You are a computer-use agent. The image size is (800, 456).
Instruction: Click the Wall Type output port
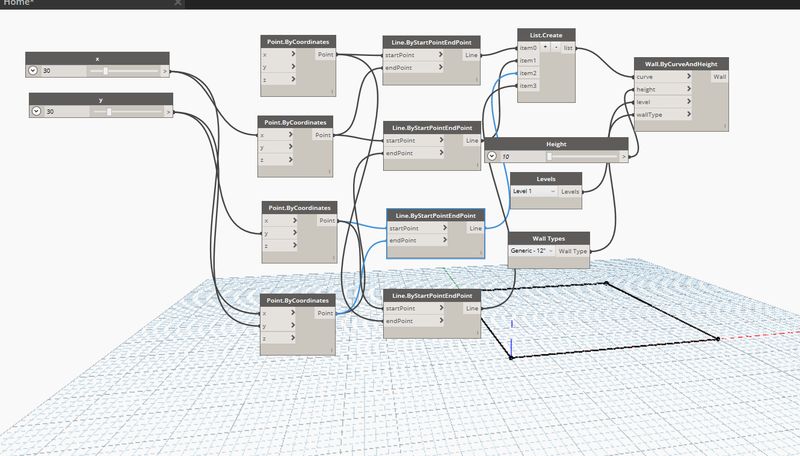coord(572,251)
